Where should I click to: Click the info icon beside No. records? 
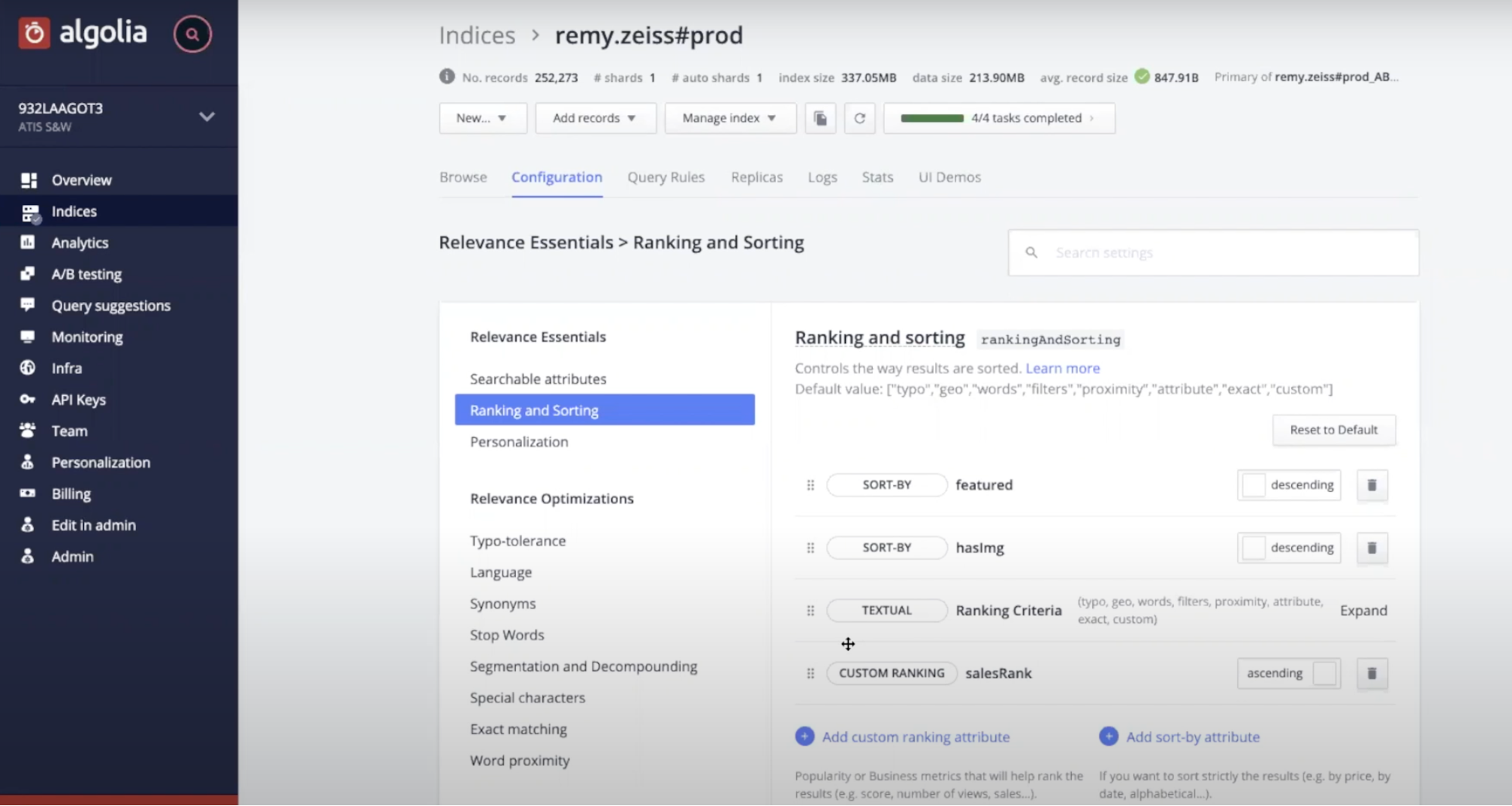tap(447, 76)
